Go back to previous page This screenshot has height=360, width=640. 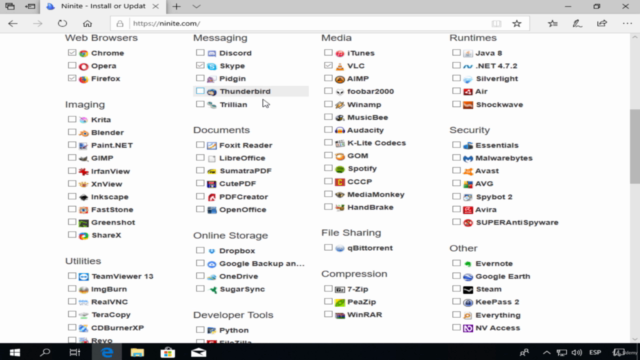pyautogui.click(x=13, y=24)
